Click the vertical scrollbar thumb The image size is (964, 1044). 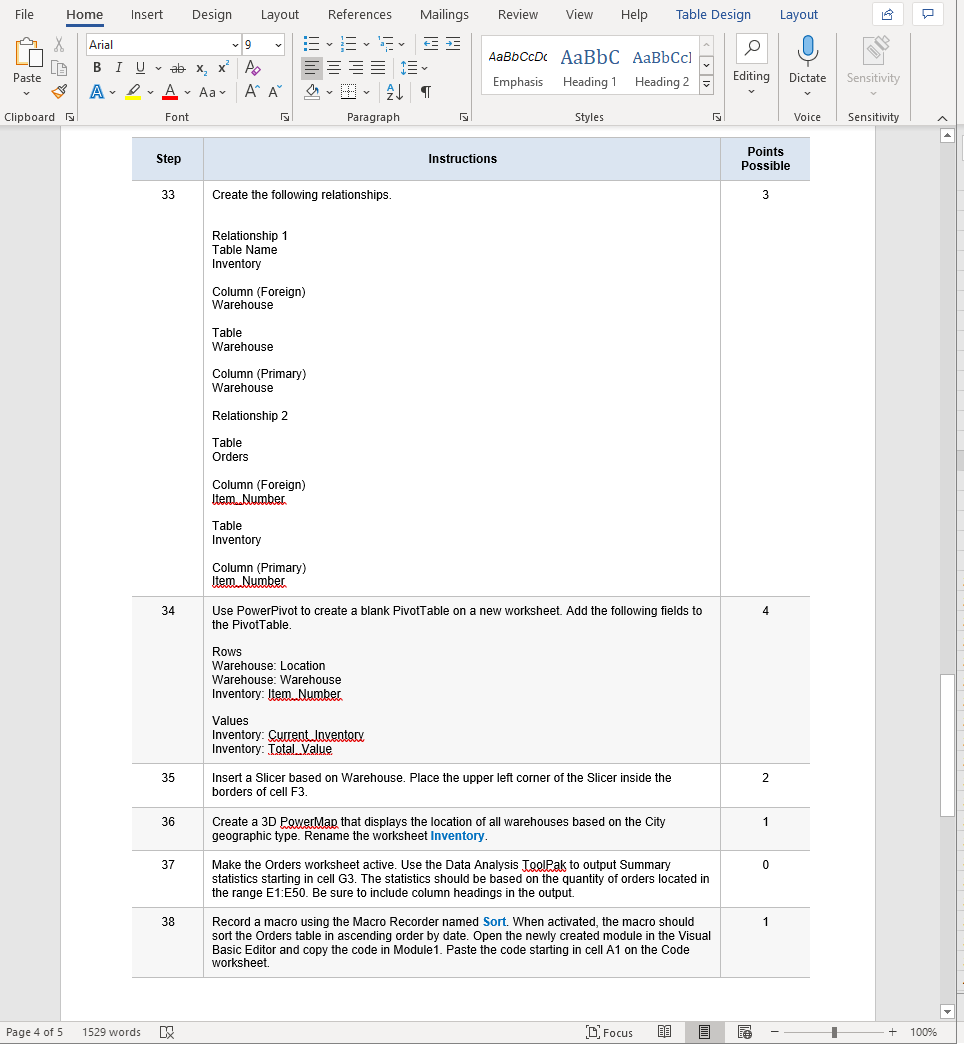(947, 745)
